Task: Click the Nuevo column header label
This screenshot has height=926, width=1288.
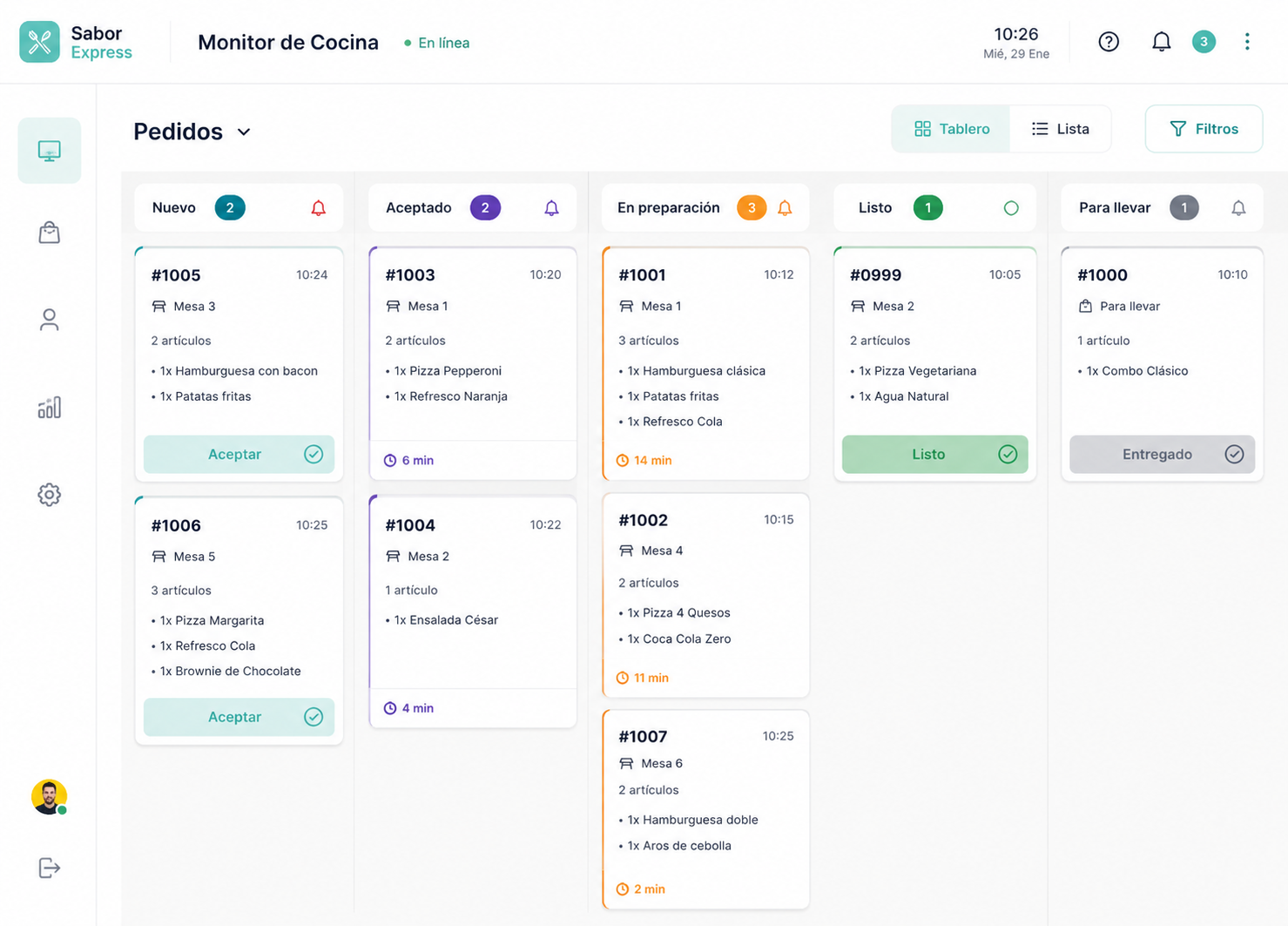Action: 174,207
